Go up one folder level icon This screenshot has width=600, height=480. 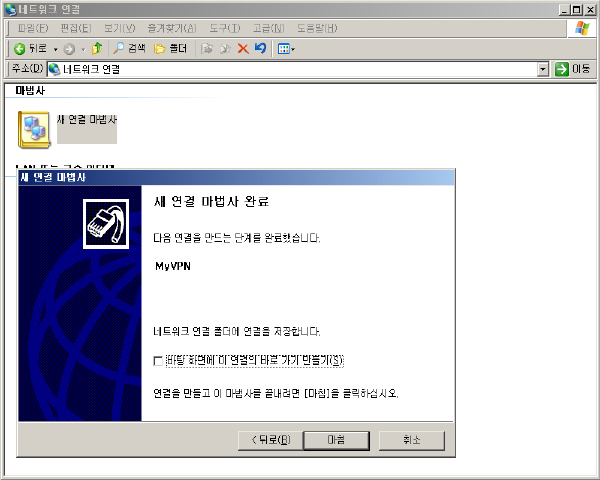pyautogui.click(x=97, y=49)
